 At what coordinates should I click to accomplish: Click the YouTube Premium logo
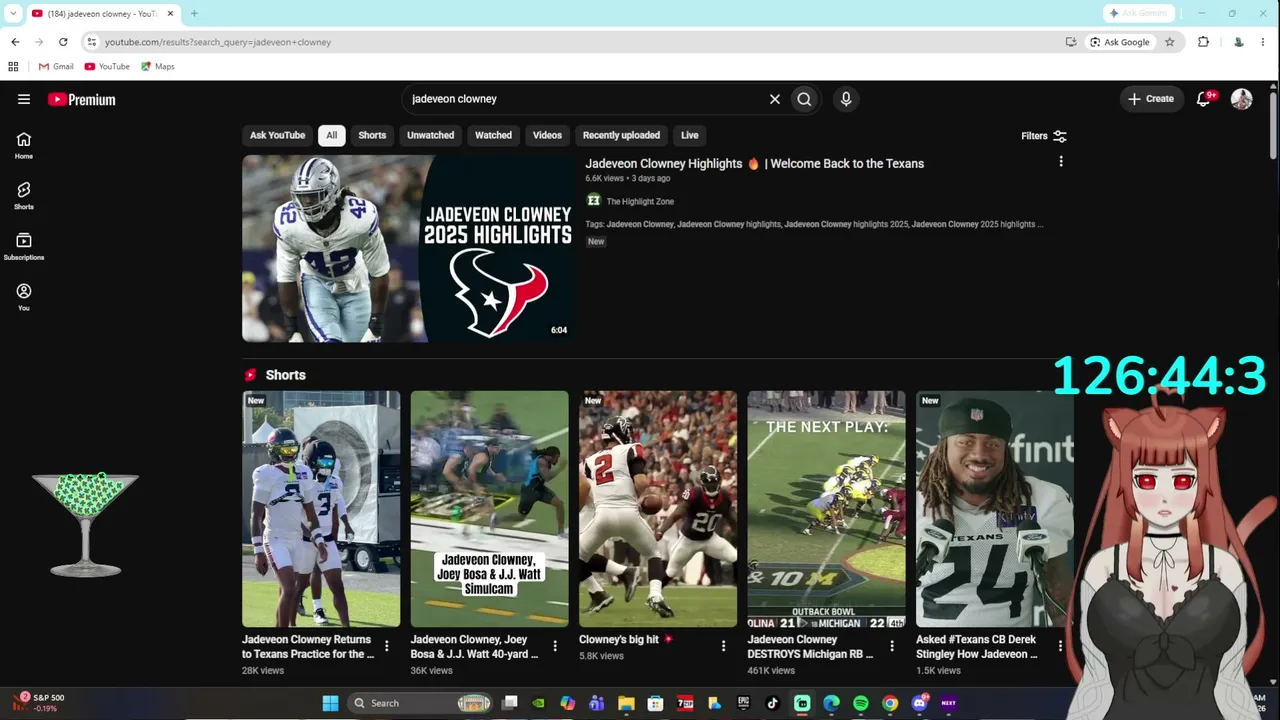click(x=82, y=99)
